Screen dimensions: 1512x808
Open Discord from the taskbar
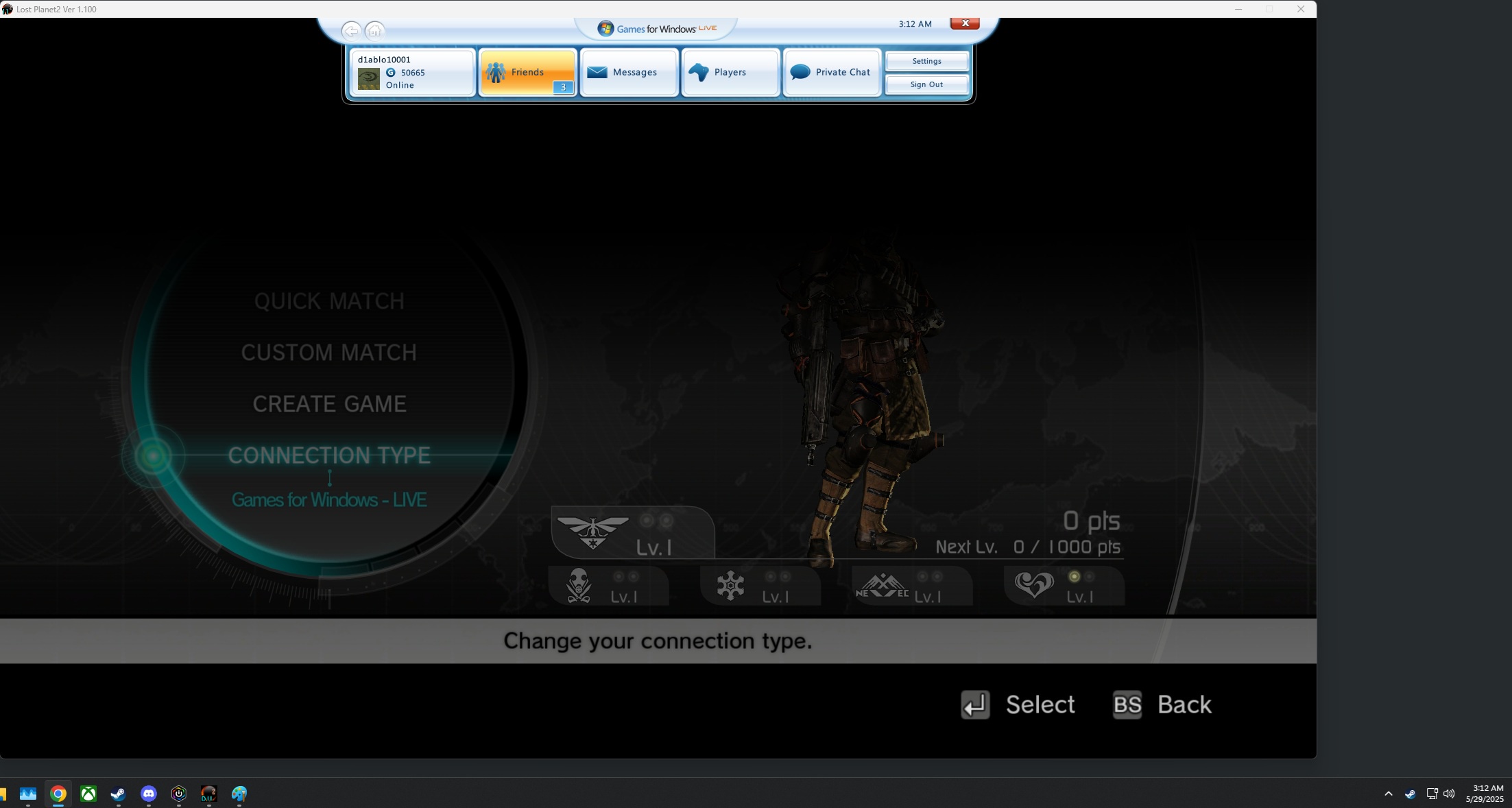(149, 794)
